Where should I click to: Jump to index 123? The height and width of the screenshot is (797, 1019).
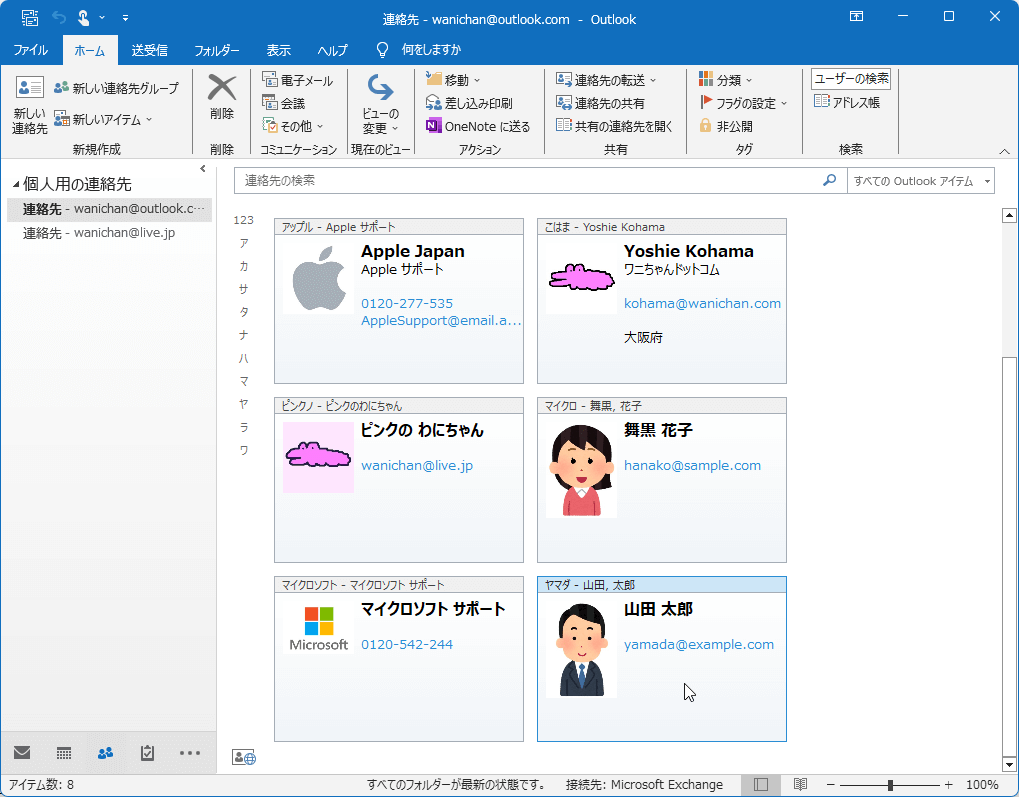click(x=244, y=220)
